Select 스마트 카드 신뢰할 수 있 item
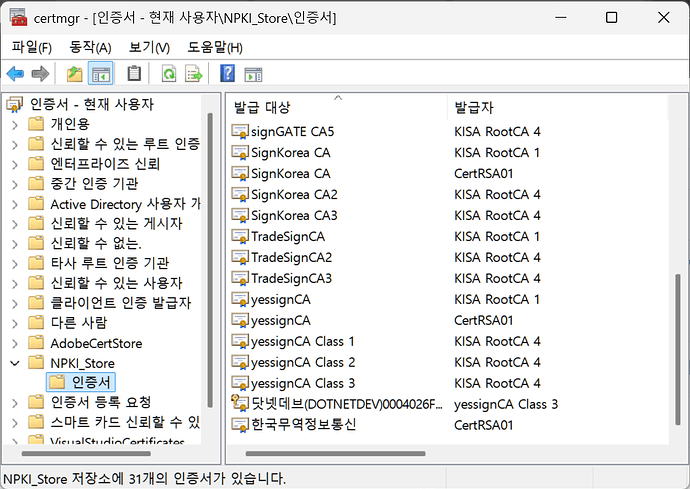 [125, 422]
